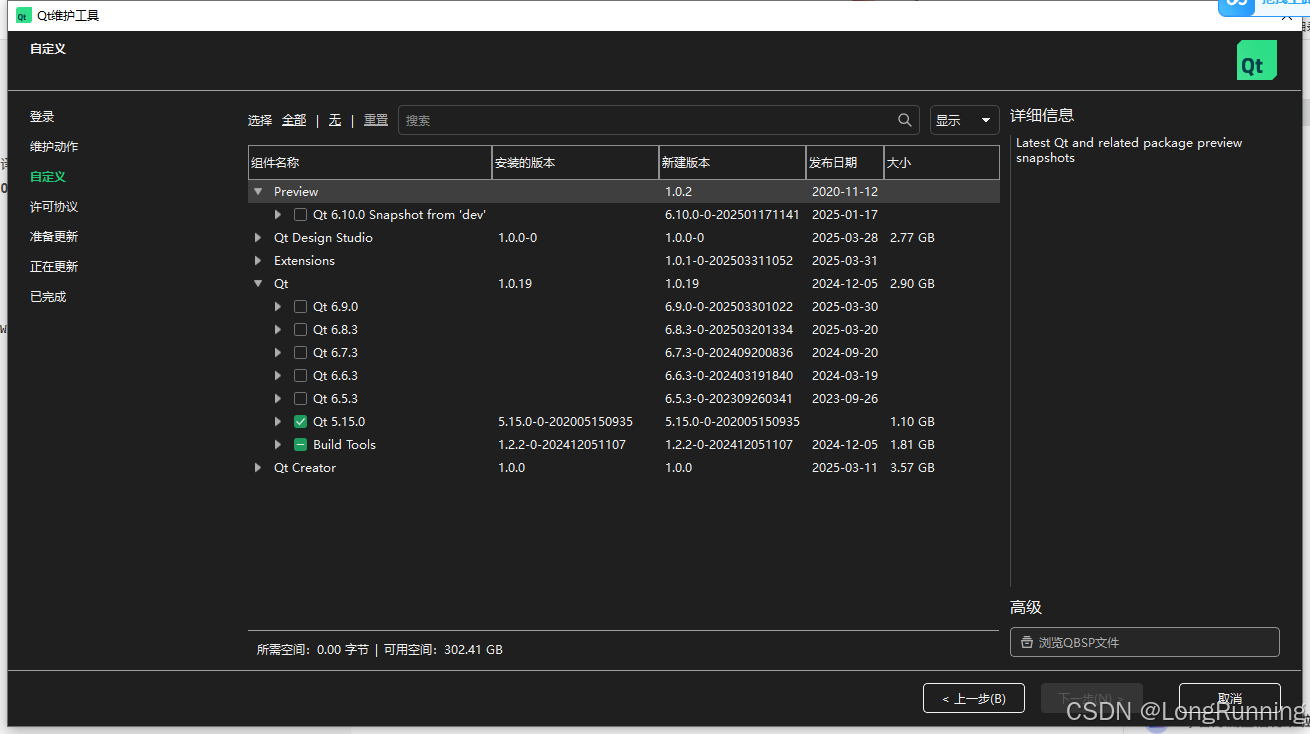This screenshot has width=1310, height=734.
Task: Go to the 登录 step
Action: click(x=42, y=117)
